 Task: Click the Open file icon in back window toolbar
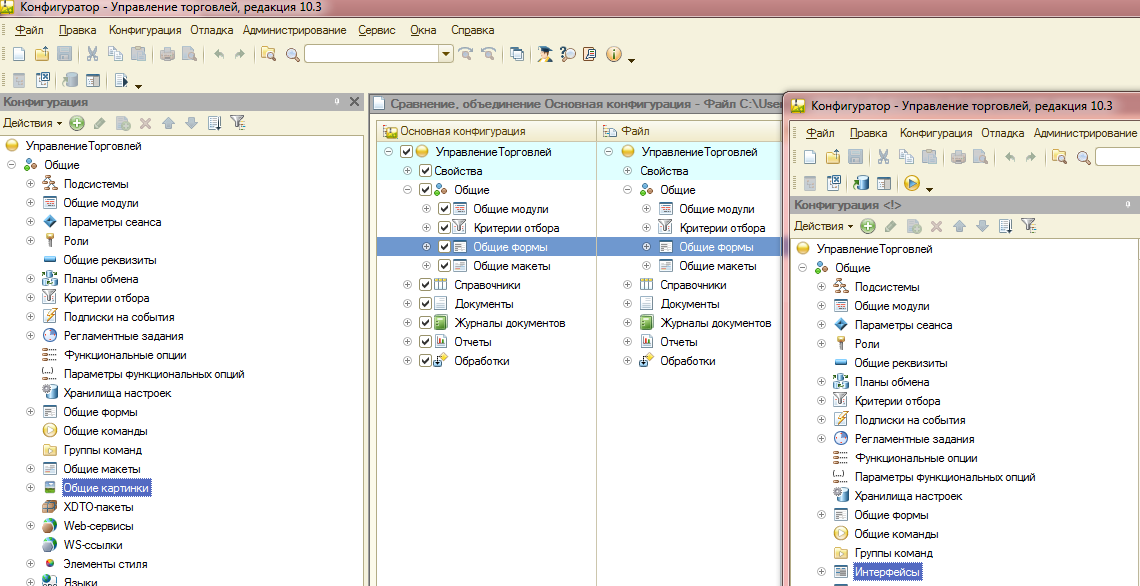(x=42, y=54)
